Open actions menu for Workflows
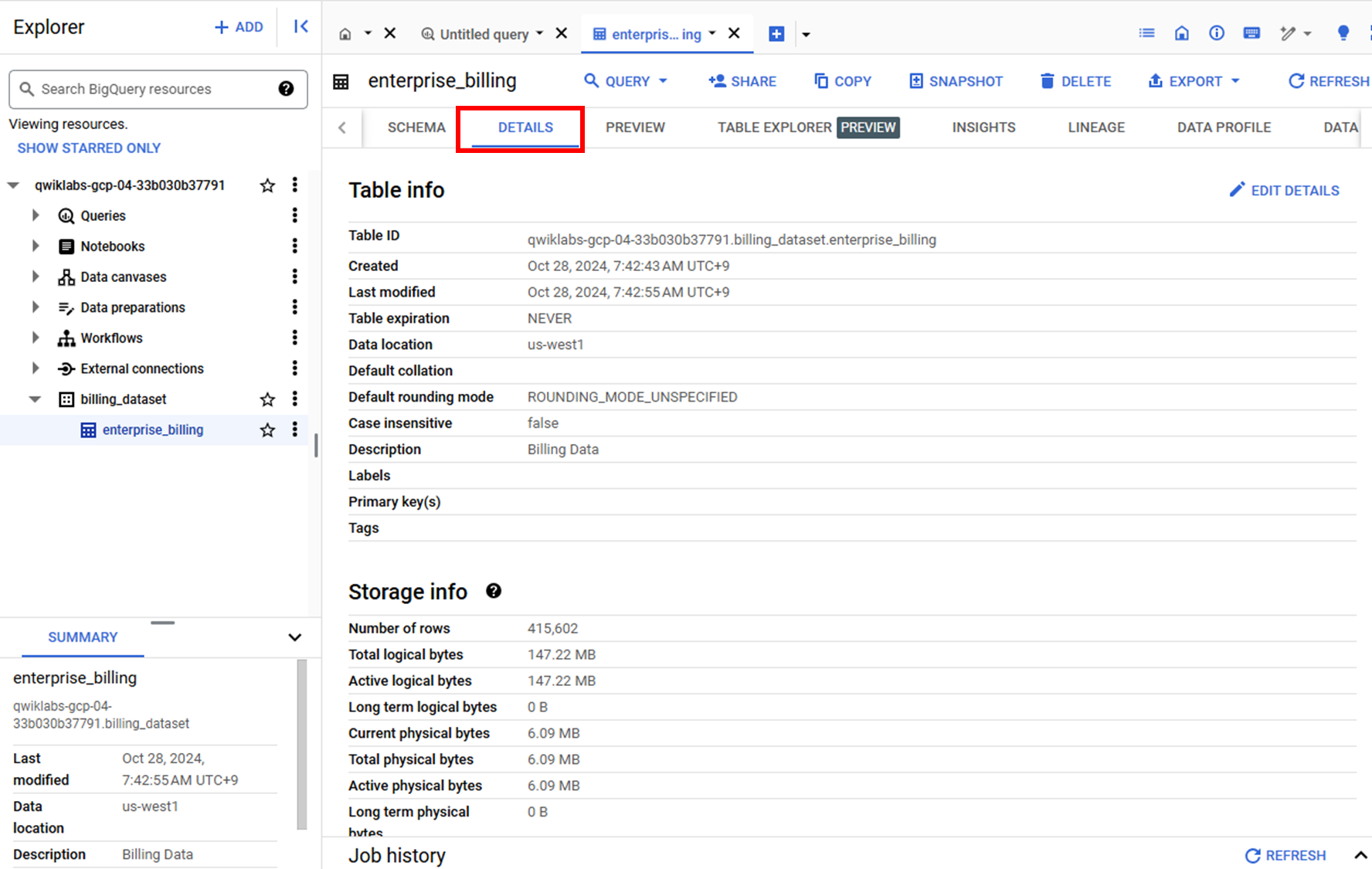The width and height of the screenshot is (1372, 869). point(294,338)
